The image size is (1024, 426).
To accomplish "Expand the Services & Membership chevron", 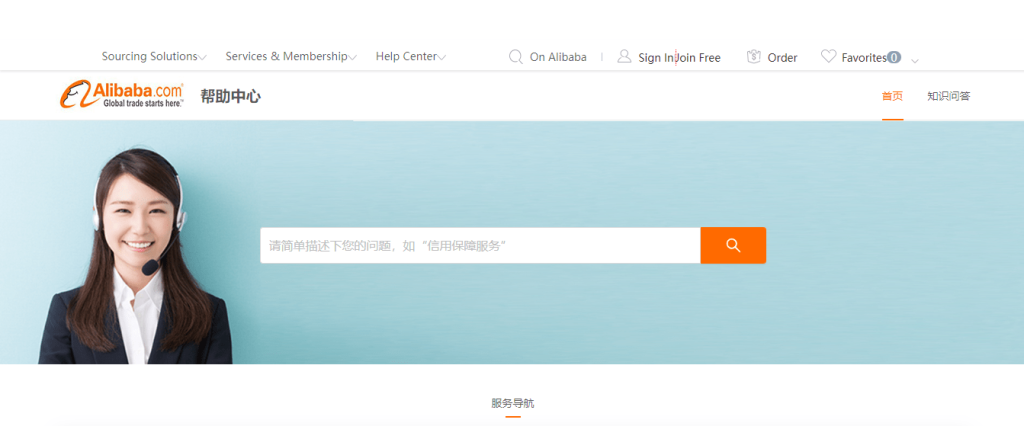I will [x=353, y=57].
